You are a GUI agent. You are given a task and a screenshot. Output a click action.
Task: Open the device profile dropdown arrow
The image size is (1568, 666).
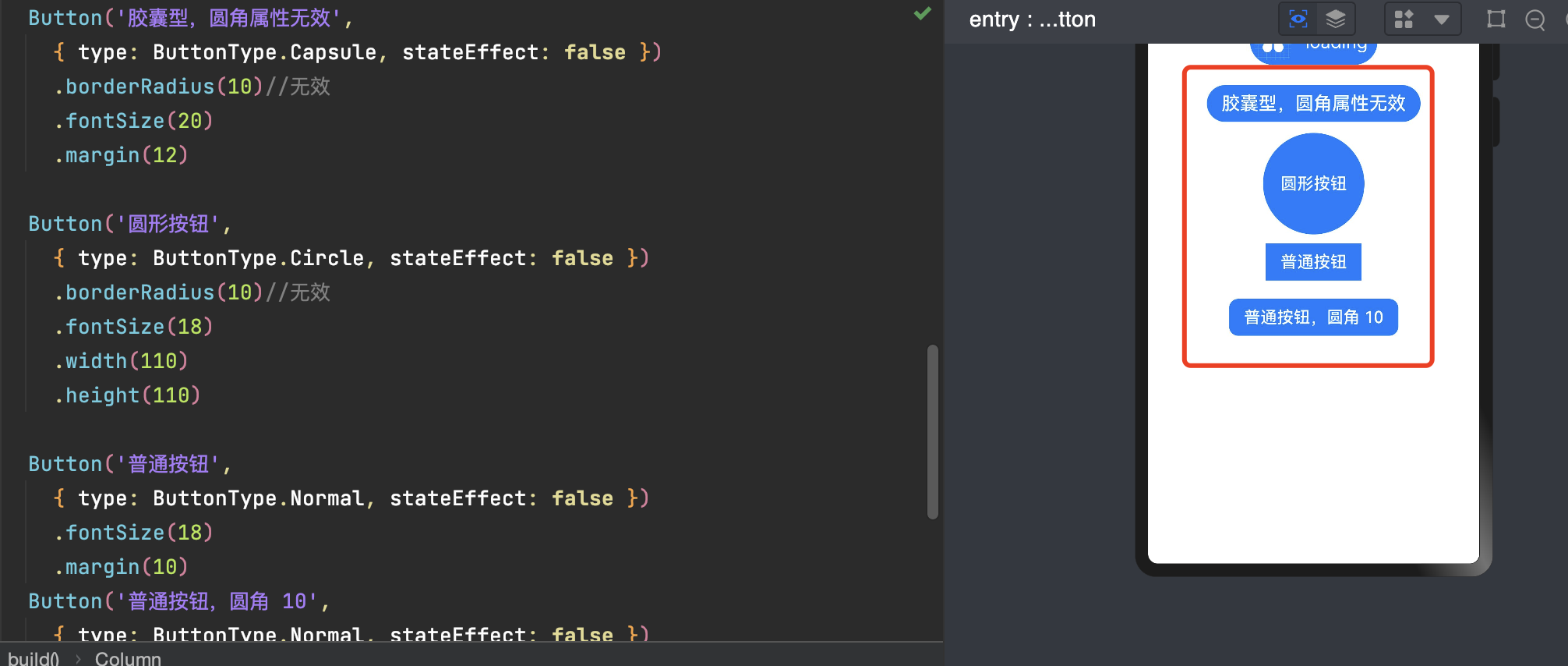click(x=1442, y=19)
